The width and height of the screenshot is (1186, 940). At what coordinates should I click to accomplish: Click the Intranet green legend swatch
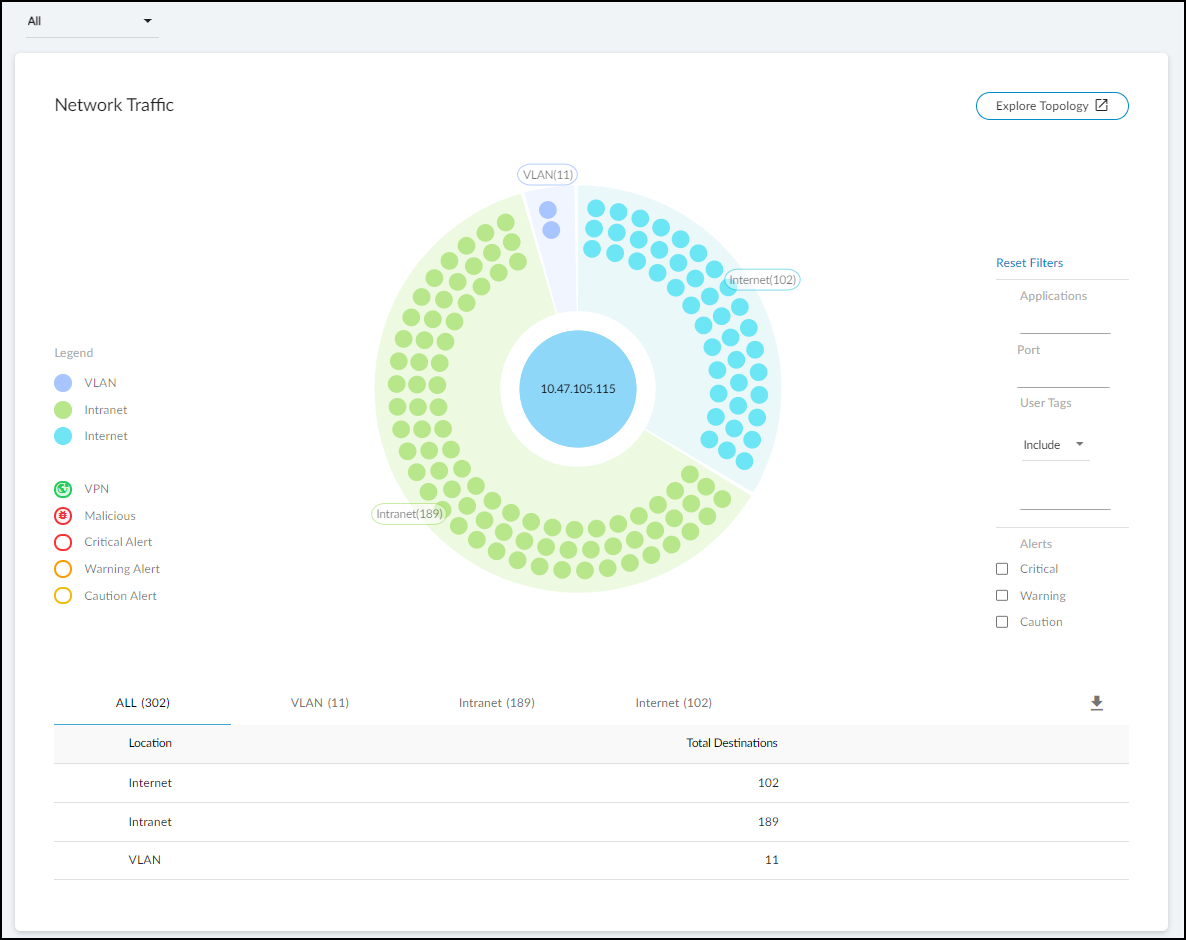coord(63,410)
